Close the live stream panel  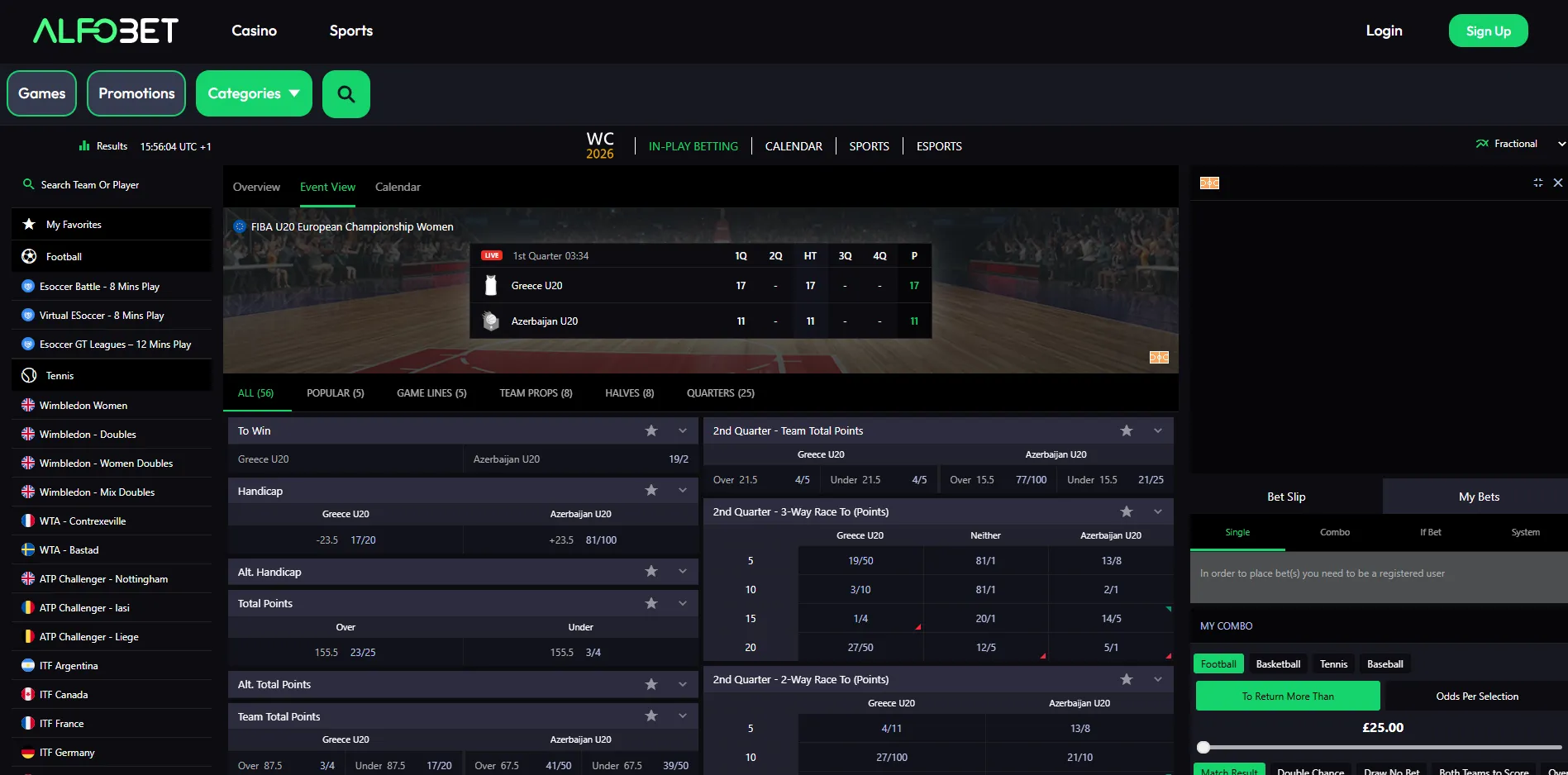point(1558,183)
